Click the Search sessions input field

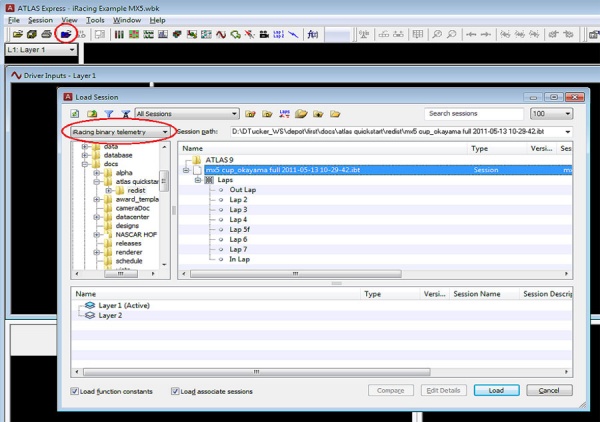466,114
